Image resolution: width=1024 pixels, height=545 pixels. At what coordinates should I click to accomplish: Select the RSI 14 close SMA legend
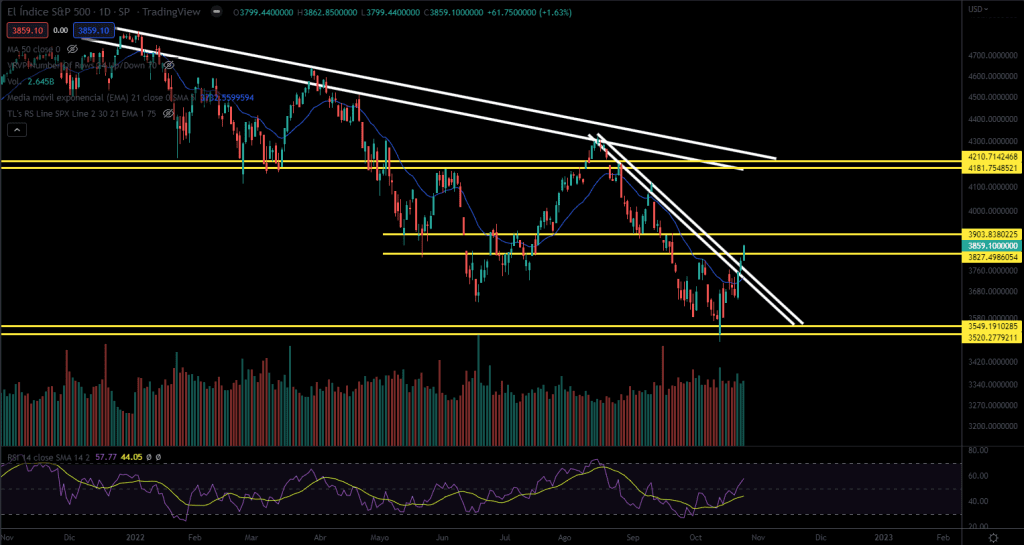pos(48,458)
